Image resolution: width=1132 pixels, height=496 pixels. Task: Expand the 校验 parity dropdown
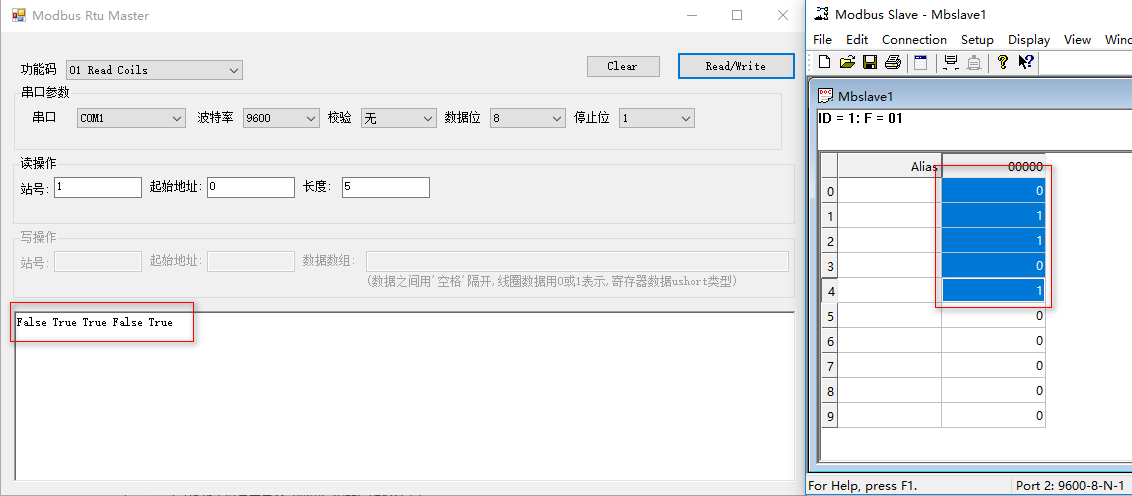click(399, 118)
